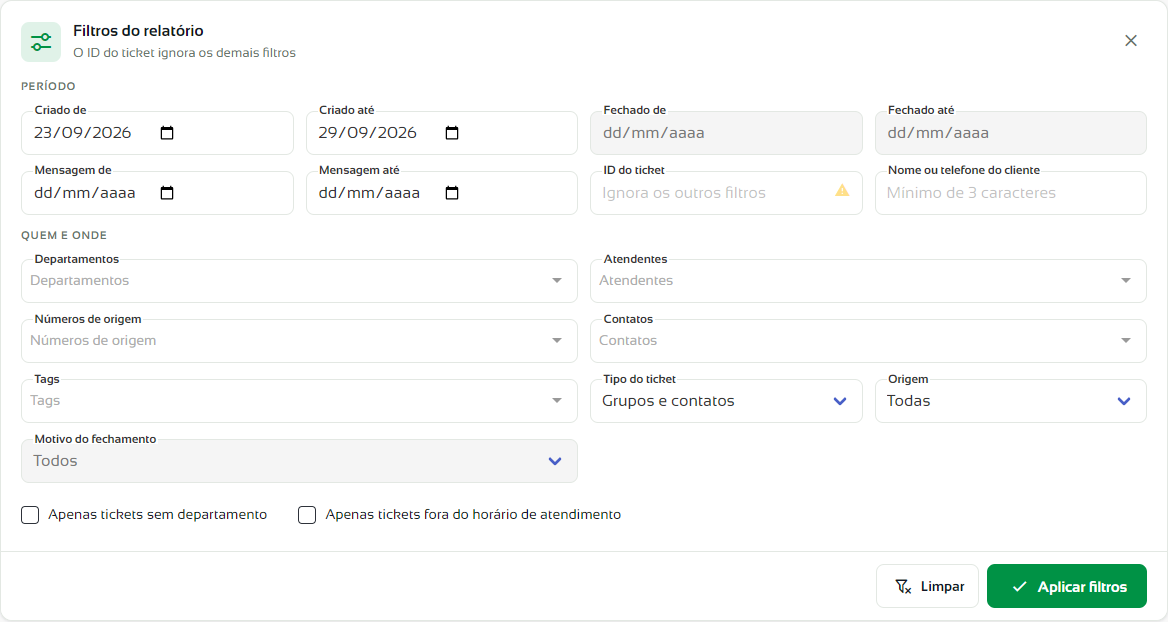The height and width of the screenshot is (622, 1168).
Task: Click the Fechado até date field
Action: click(x=1011, y=133)
